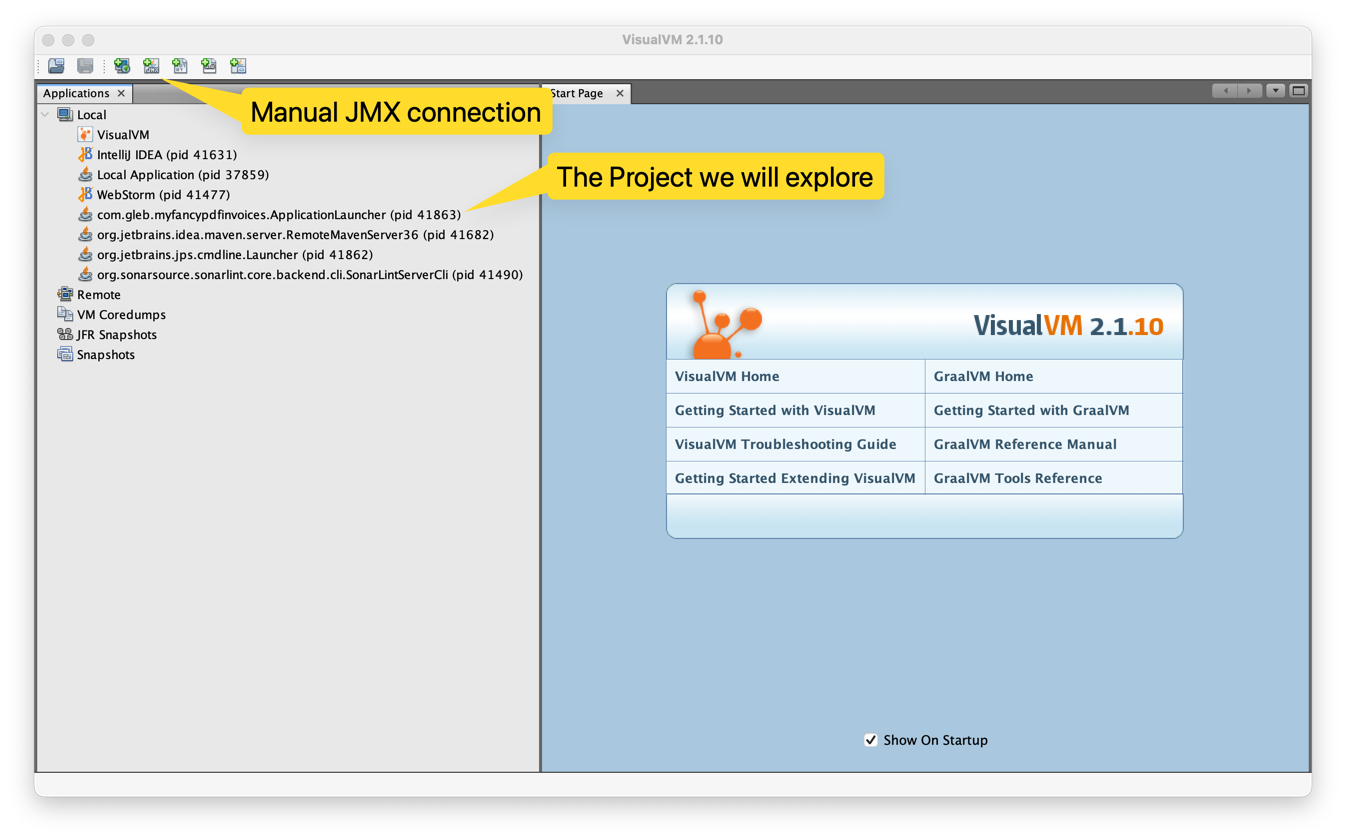Screen dimensions: 1346x839
Task: Uncheck Show On Startup
Action: [x=871, y=740]
